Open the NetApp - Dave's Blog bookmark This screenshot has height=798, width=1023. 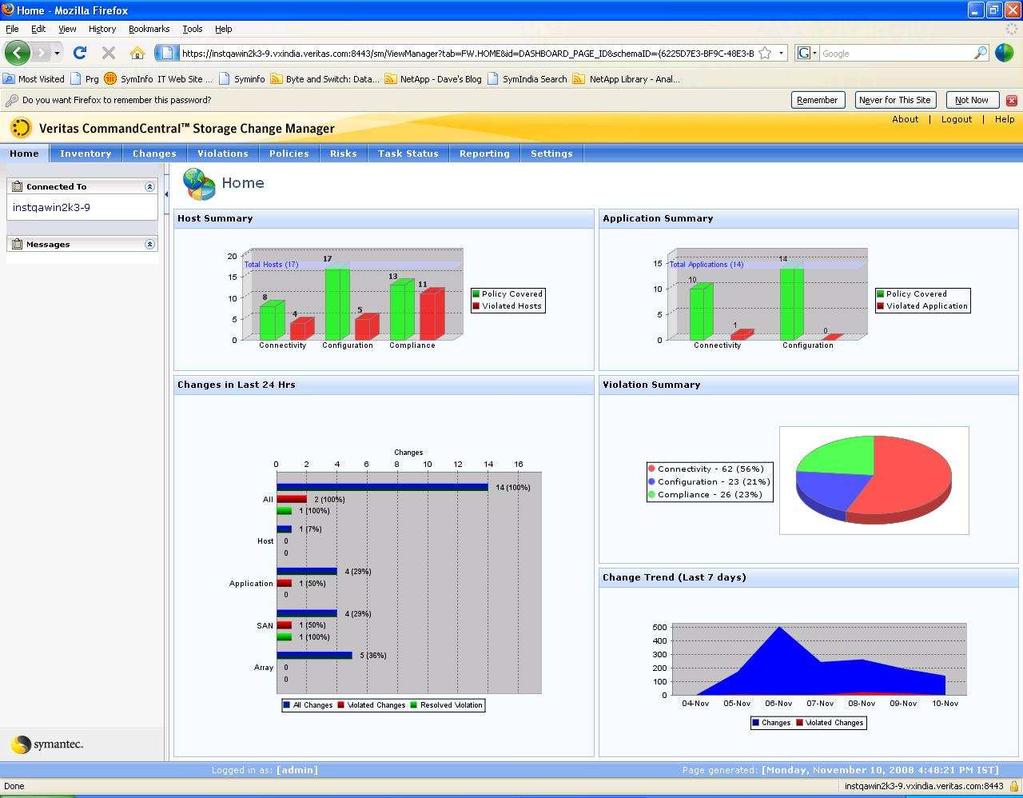point(433,79)
